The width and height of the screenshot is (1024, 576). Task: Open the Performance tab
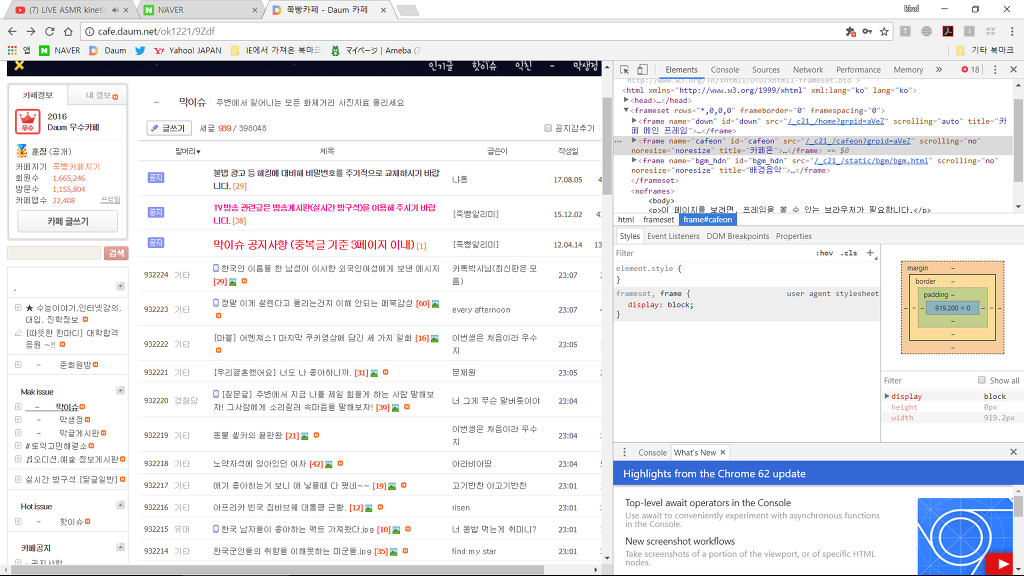tap(858, 70)
